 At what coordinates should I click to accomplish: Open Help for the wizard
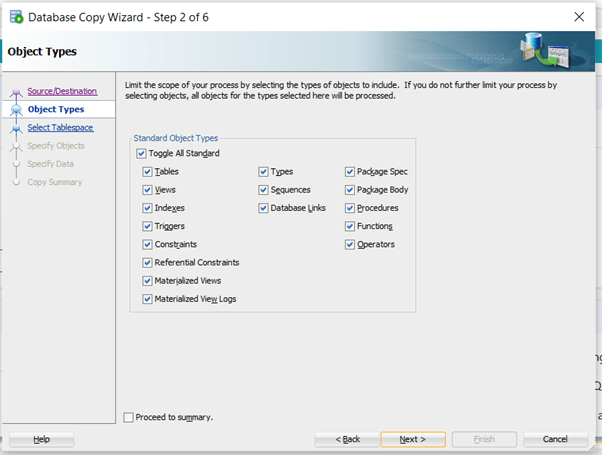[x=41, y=439]
